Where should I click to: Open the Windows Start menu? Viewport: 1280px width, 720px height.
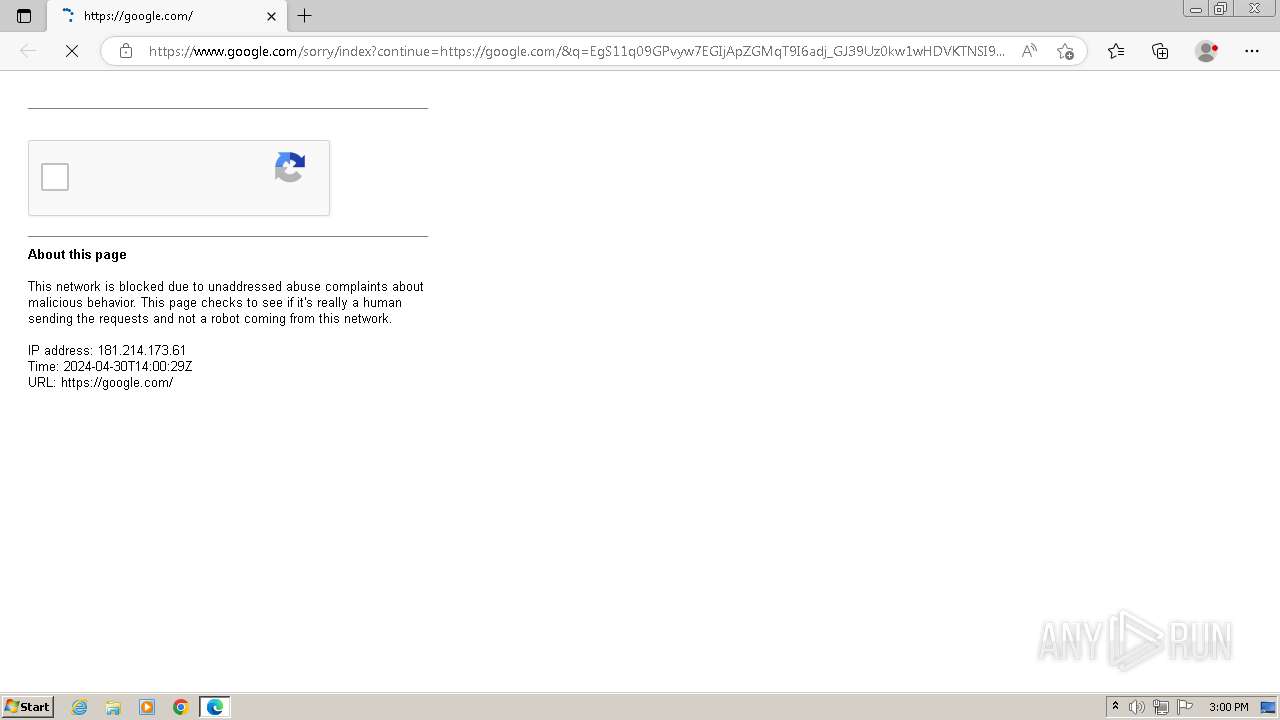27,707
